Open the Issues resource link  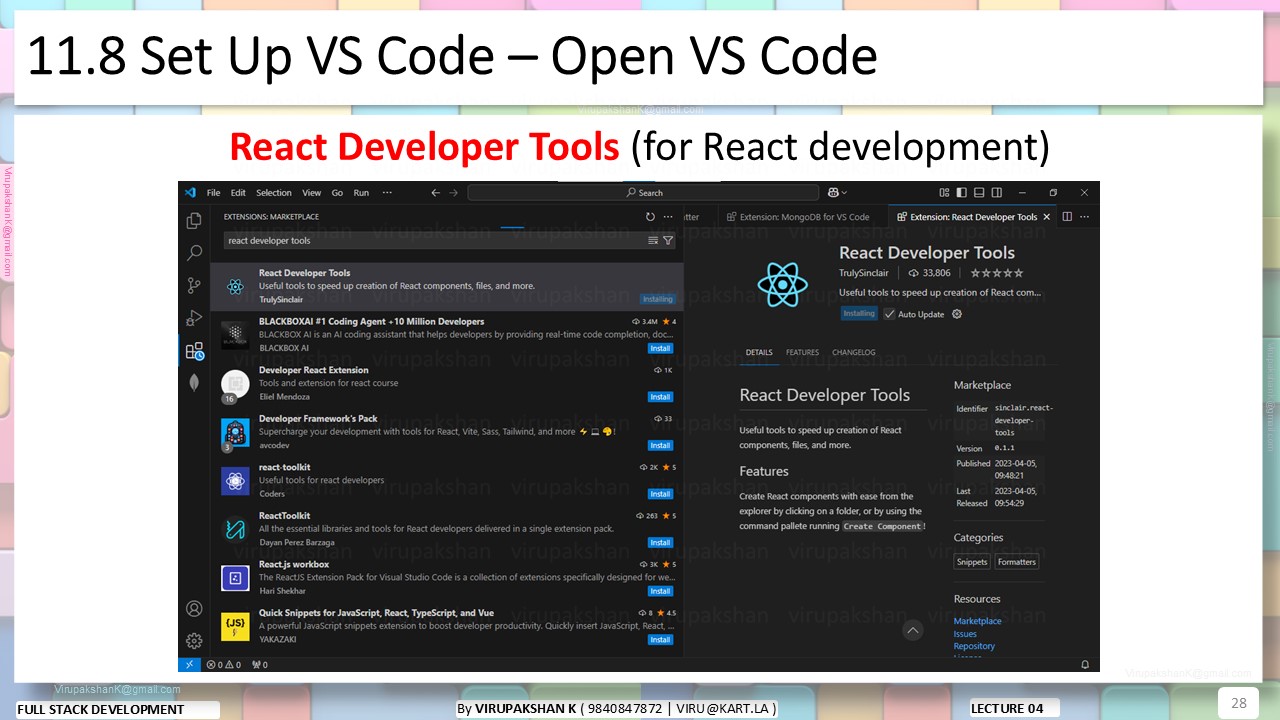pyautogui.click(x=965, y=634)
